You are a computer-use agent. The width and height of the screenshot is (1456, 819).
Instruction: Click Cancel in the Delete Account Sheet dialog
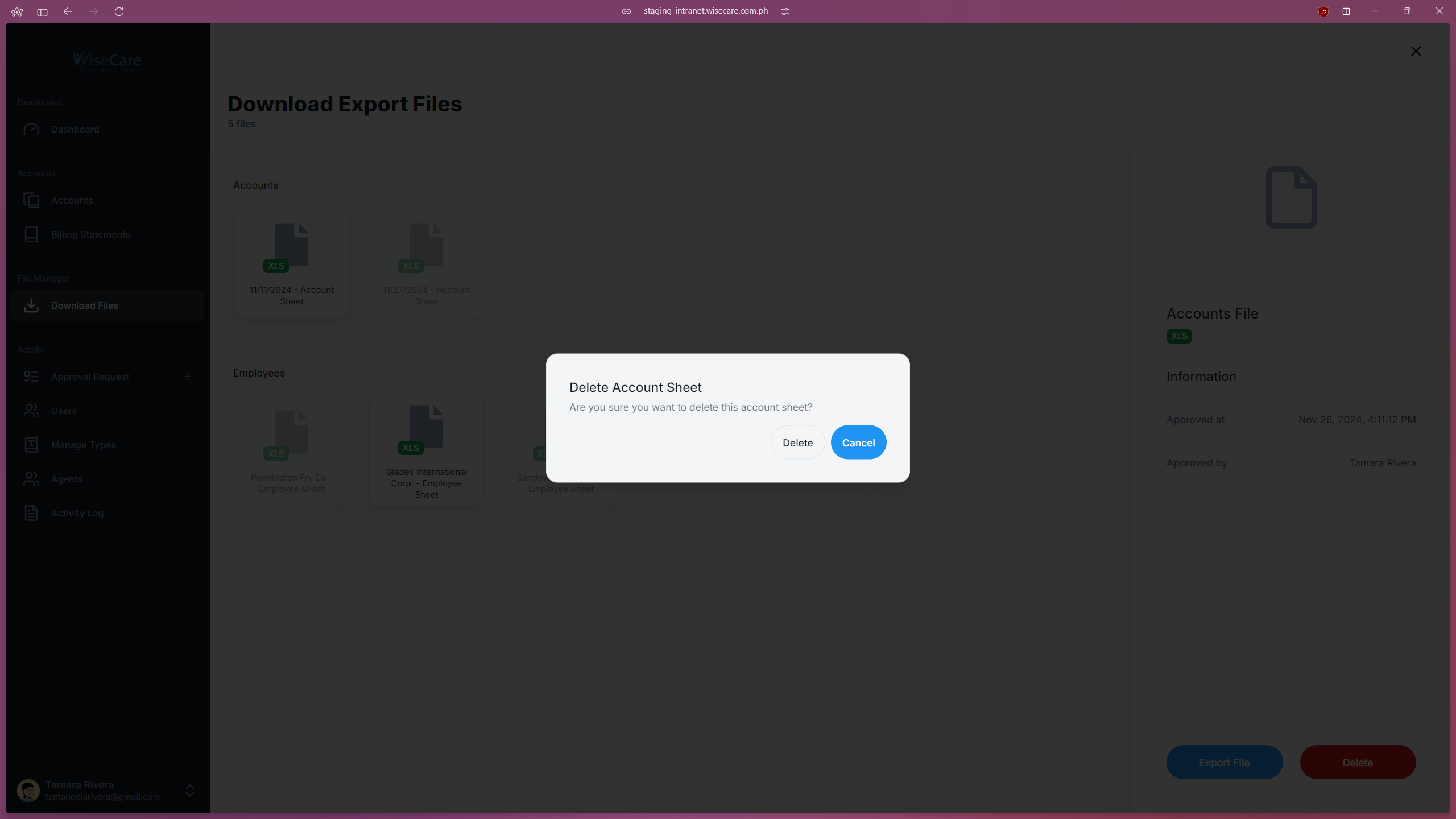pos(858,442)
